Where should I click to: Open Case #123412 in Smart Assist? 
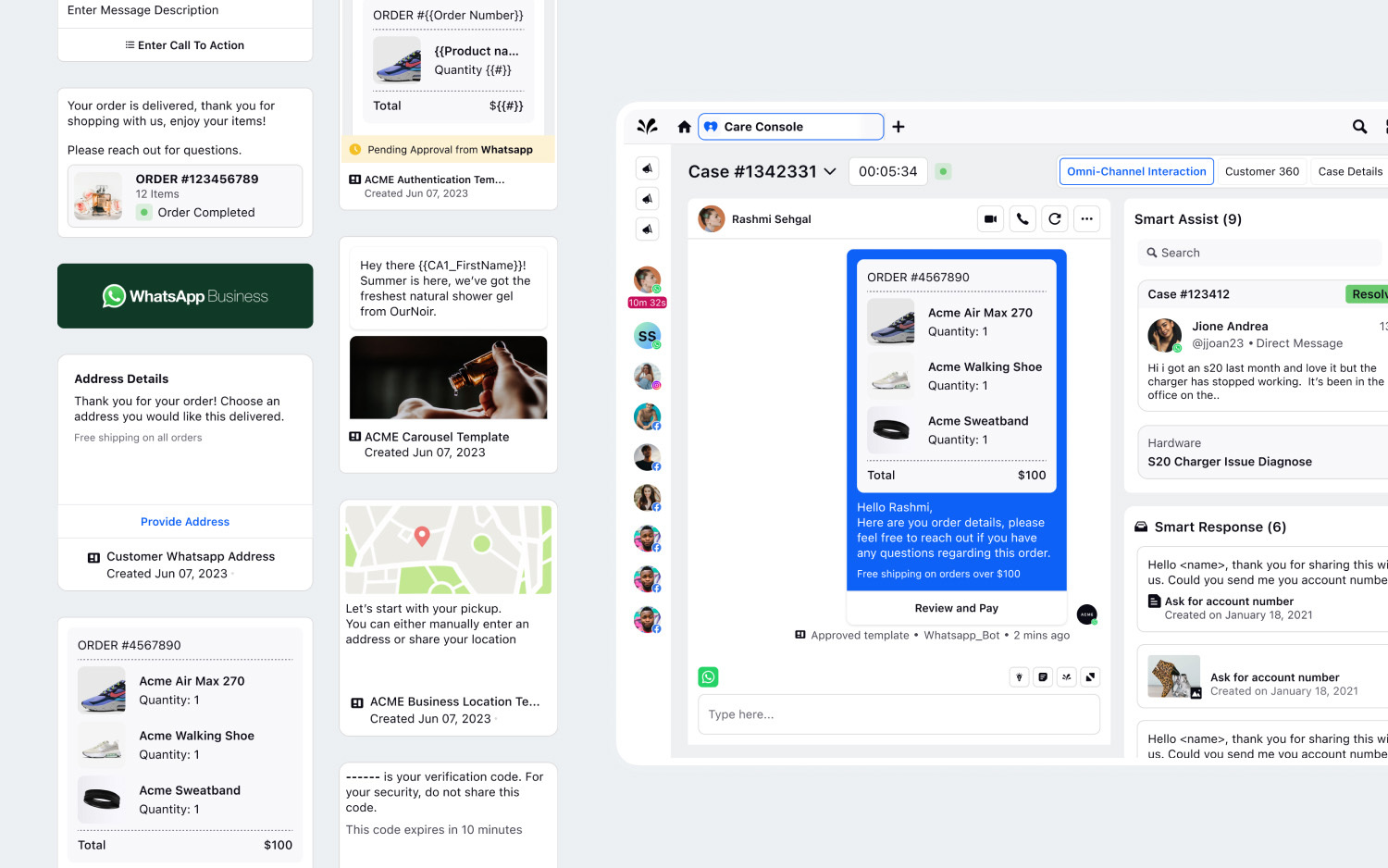point(1189,294)
